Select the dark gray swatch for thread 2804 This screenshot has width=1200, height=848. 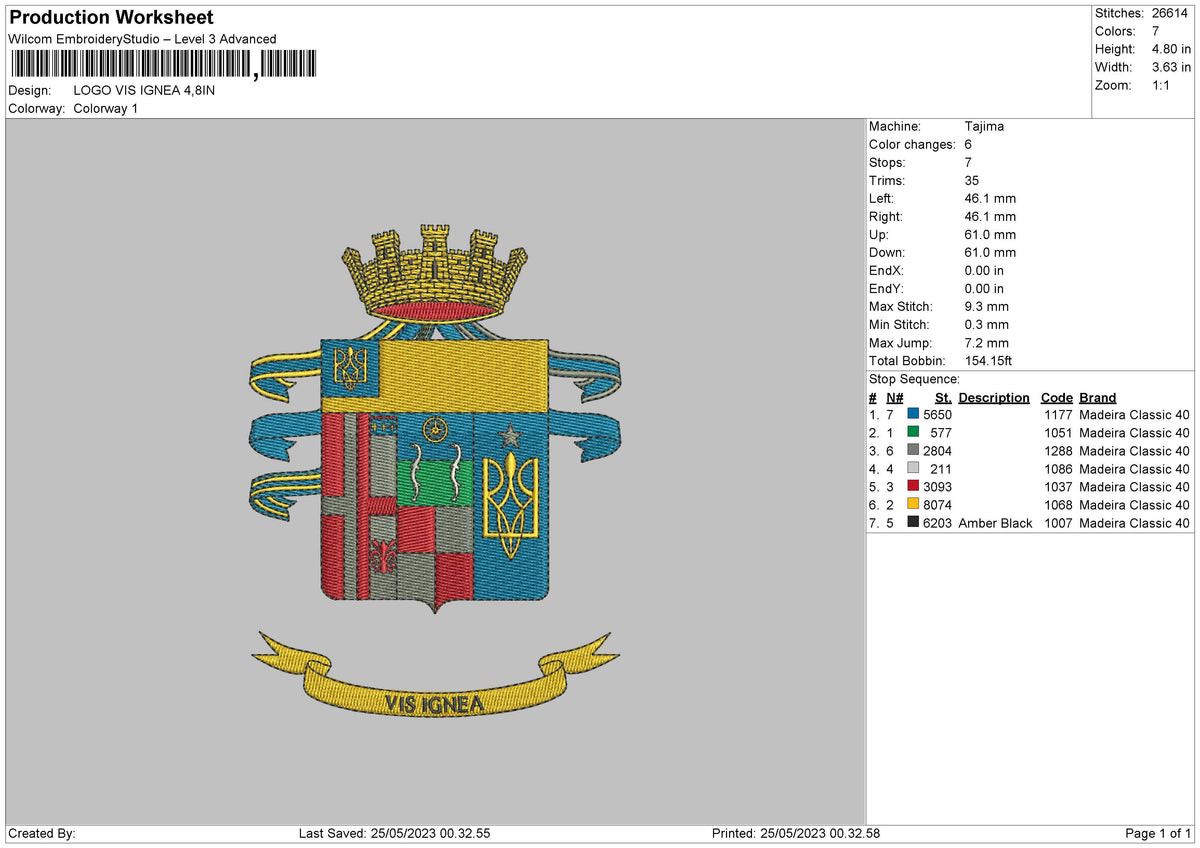(x=911, y=451)
